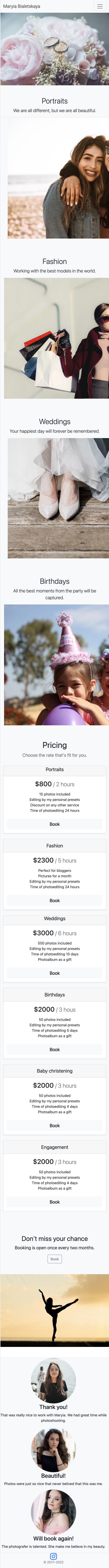This screenshot has height=1568, width=109.
Task: Open the hamburger navigation menu
Action: pyautogui.click(x=100, y=6)
